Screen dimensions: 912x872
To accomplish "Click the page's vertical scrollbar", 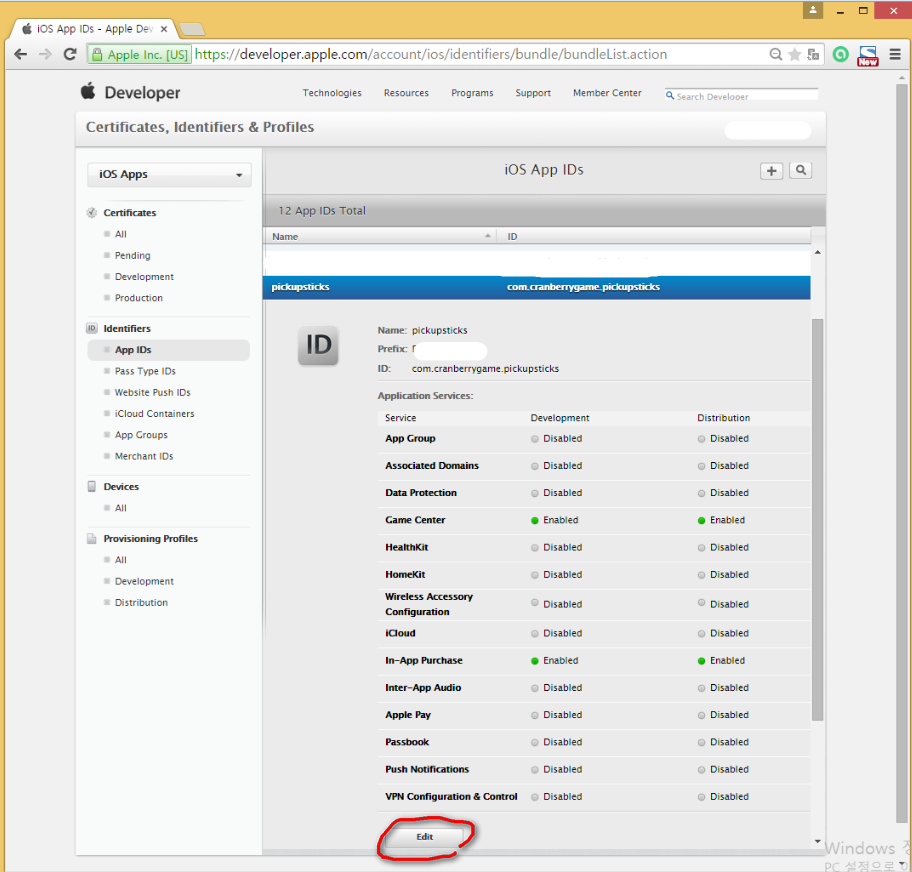I will 902,454.
